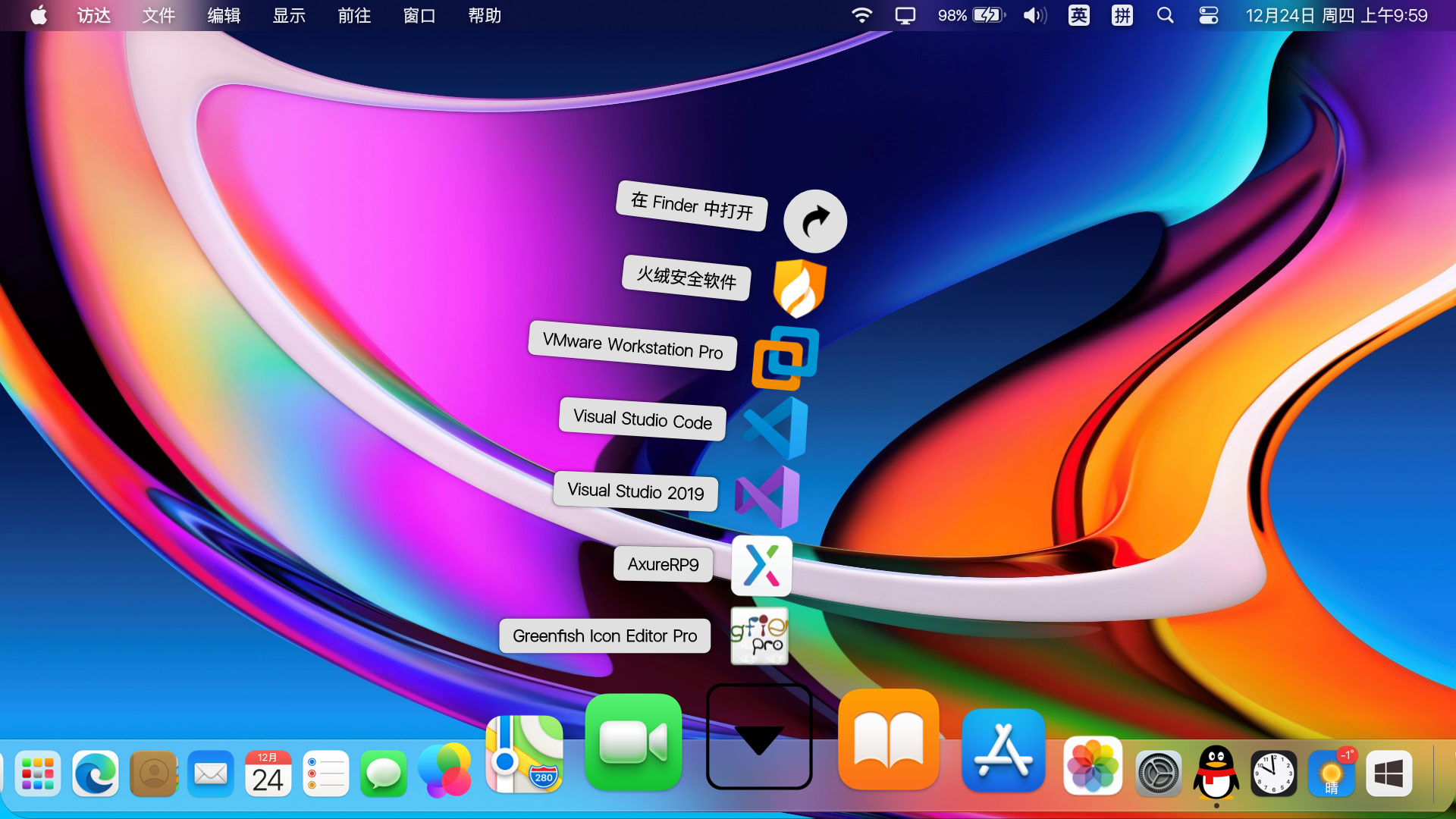Click the '在 Finder 中打开' label

(692, 206)
